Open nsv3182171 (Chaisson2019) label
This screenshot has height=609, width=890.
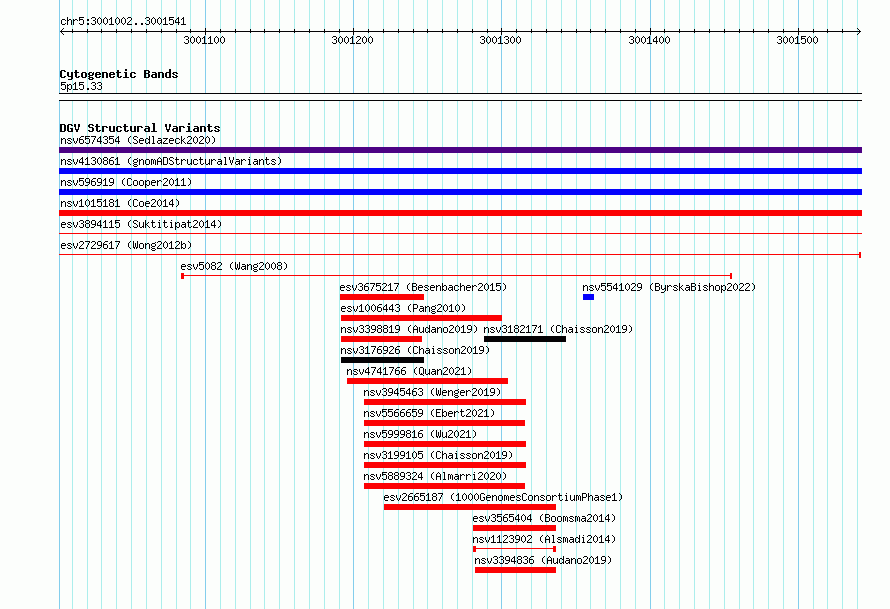click(558, 329)
